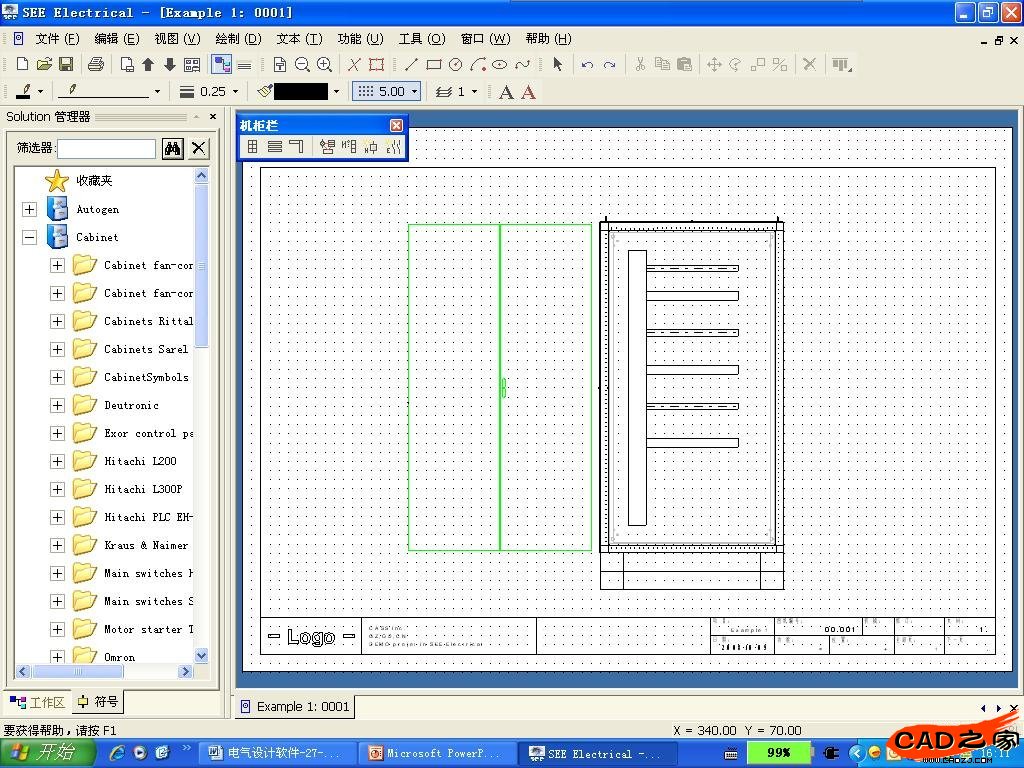Select the rectangle drawing tool
Image resolution: width=1024 pixels, height=768 pixels.
[x=433, y=64]
